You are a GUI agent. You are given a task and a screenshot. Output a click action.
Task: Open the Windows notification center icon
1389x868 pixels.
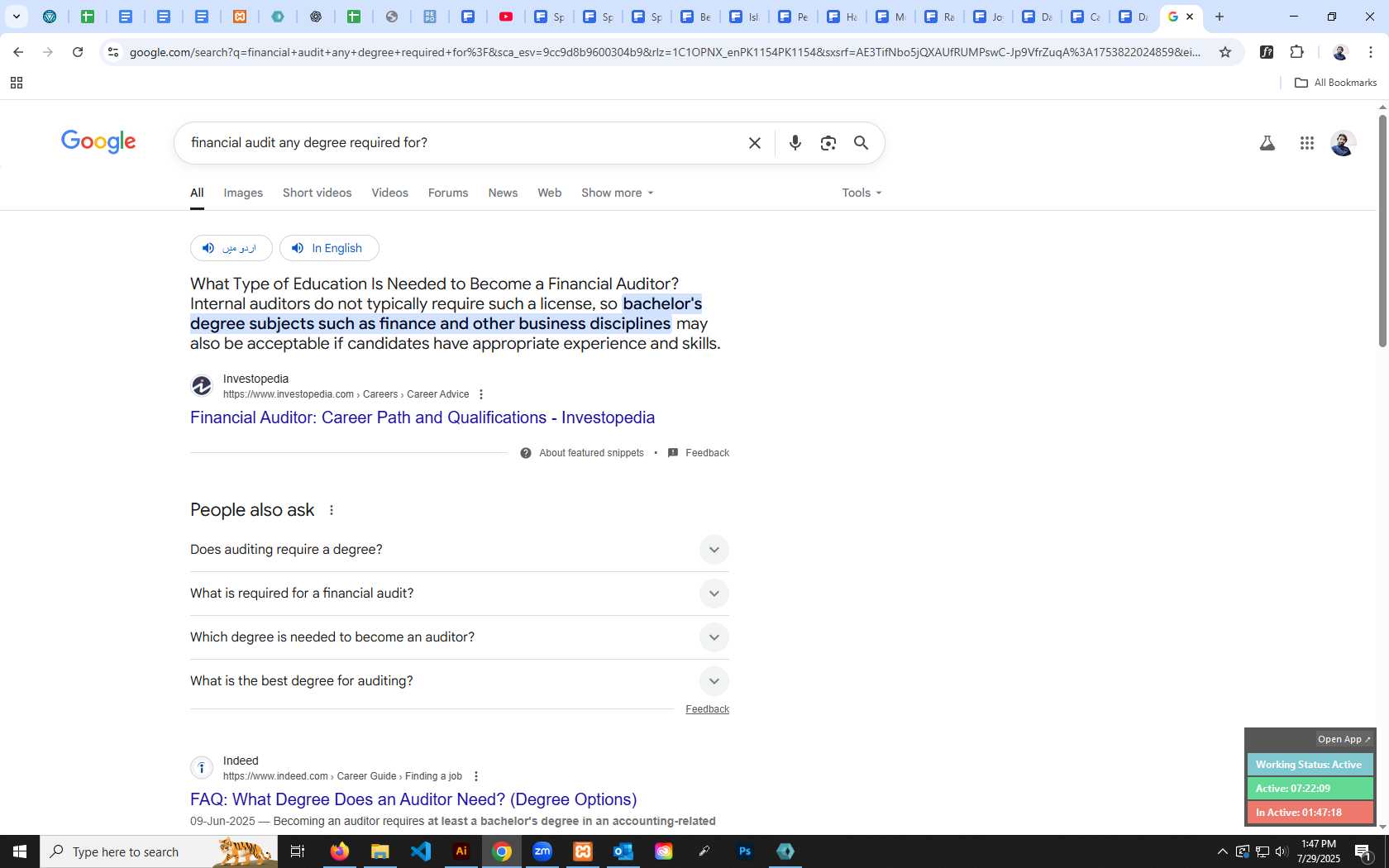[1364, 851]
